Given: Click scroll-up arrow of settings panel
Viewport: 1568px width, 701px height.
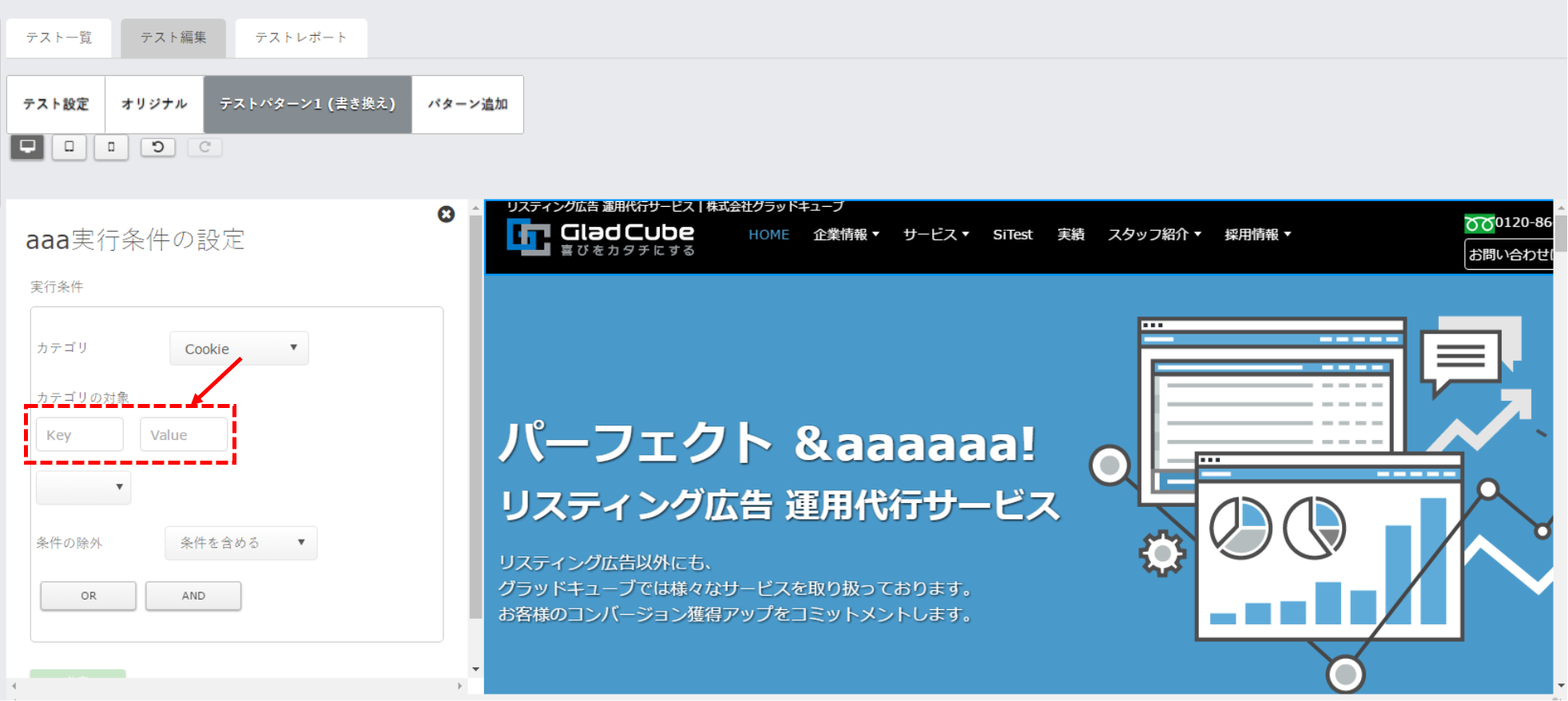Looking at the screenshot, I should (476, 208).
